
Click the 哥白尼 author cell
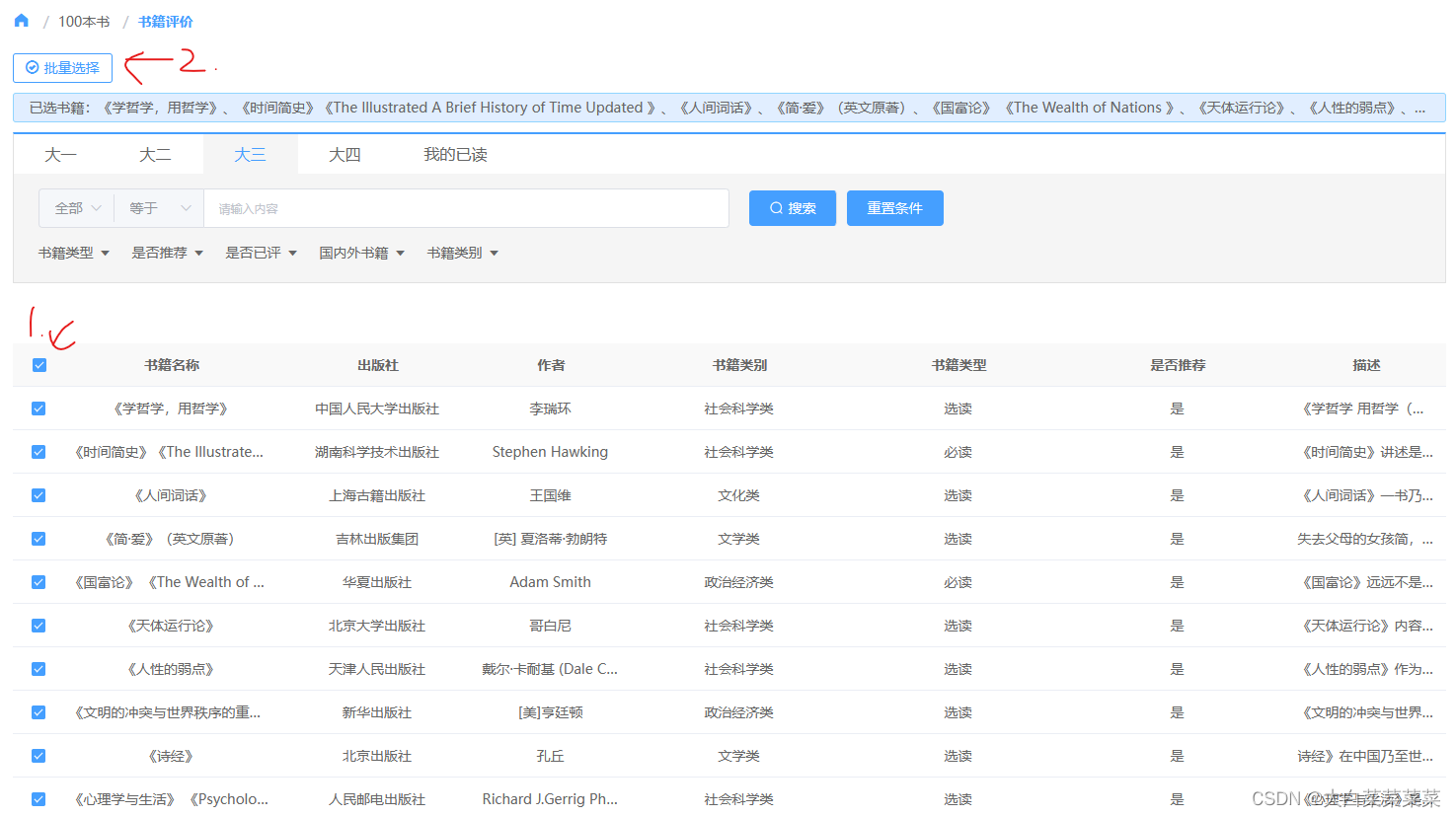[x=550, y=626]
